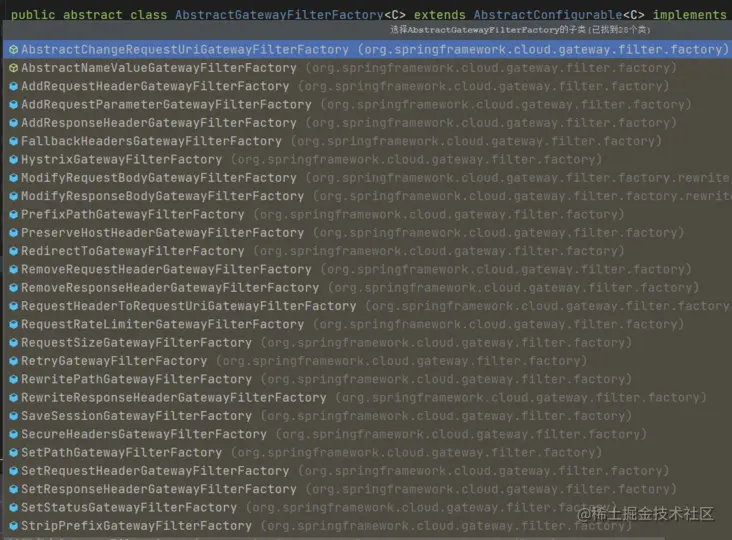Screen dimensions: 732x540
Task: Click class icon beside RemoveRequestHeaderGatewayFilterFactory
Action: [x=14, y=269]
